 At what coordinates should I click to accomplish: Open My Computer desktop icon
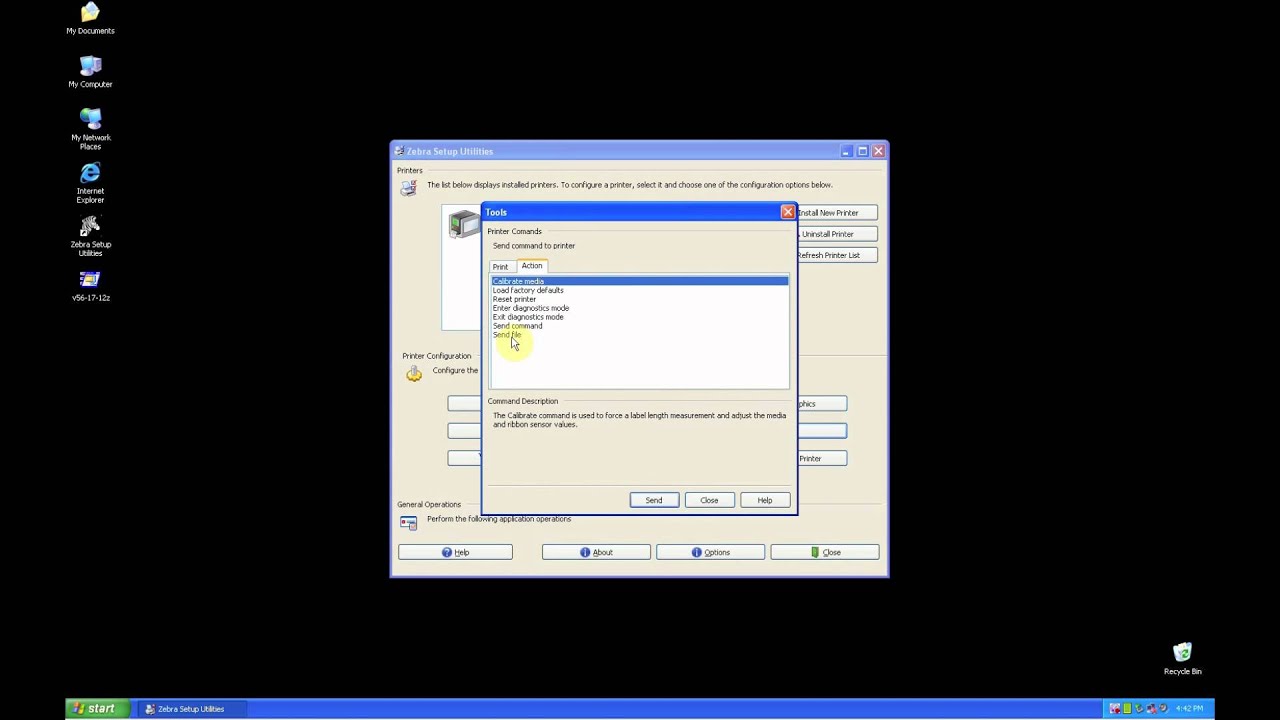point(90,72)
